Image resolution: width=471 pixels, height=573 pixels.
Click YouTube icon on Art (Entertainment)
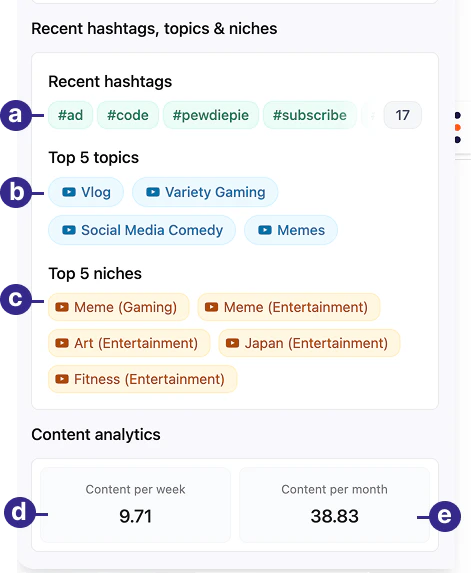tap(62, 343)
